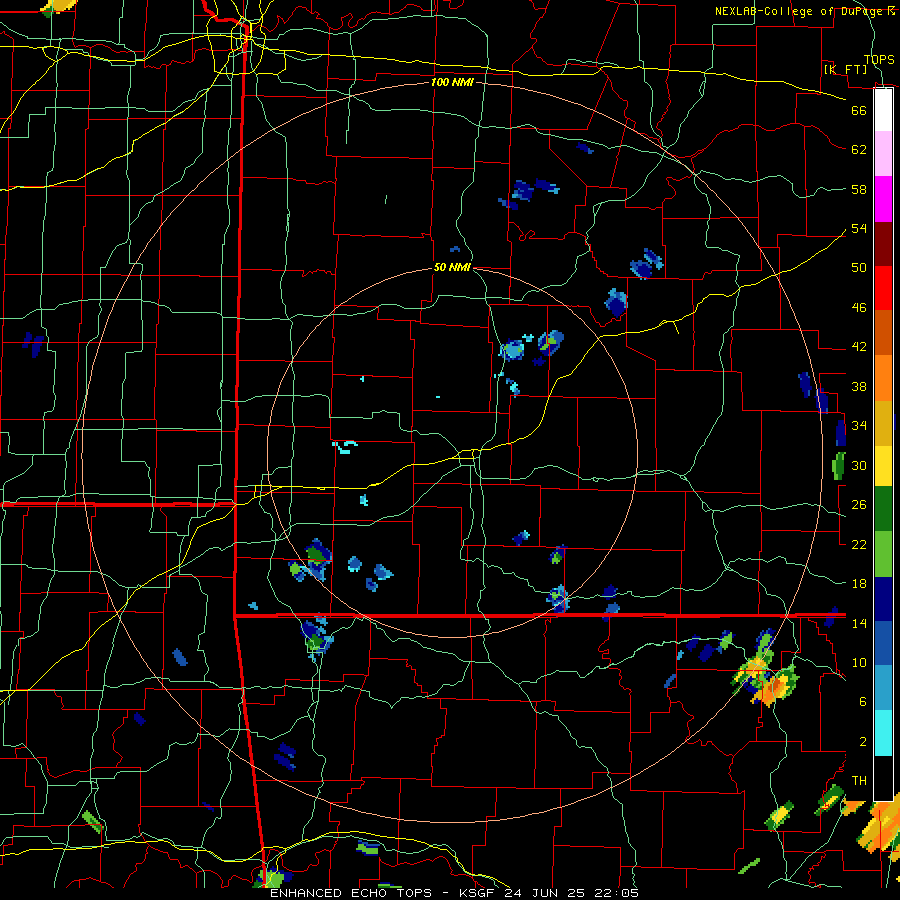The width and height of the screenshot is (900, 900).
Task: Select the dark red legend swatch
Action: pos(883,243)
